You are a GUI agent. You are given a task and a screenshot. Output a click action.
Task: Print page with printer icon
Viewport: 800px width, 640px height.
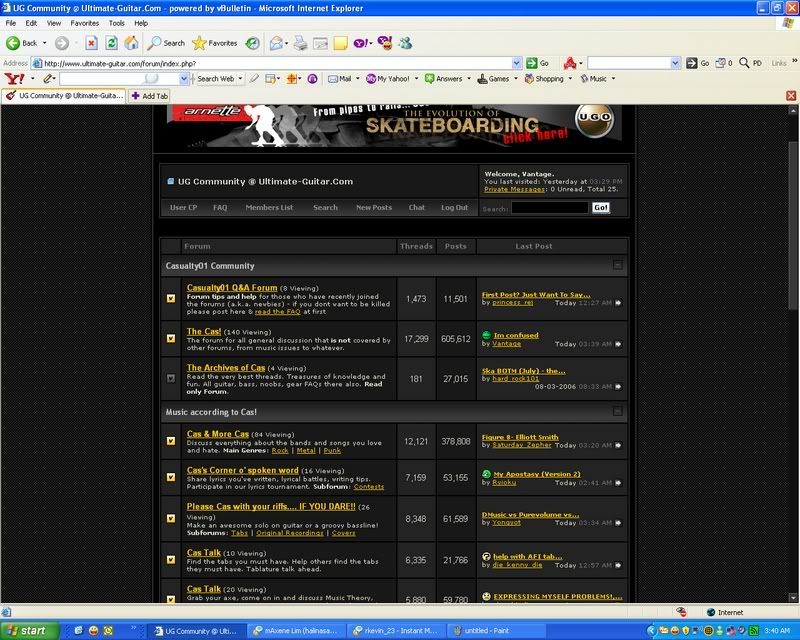(x=301, y=43)
